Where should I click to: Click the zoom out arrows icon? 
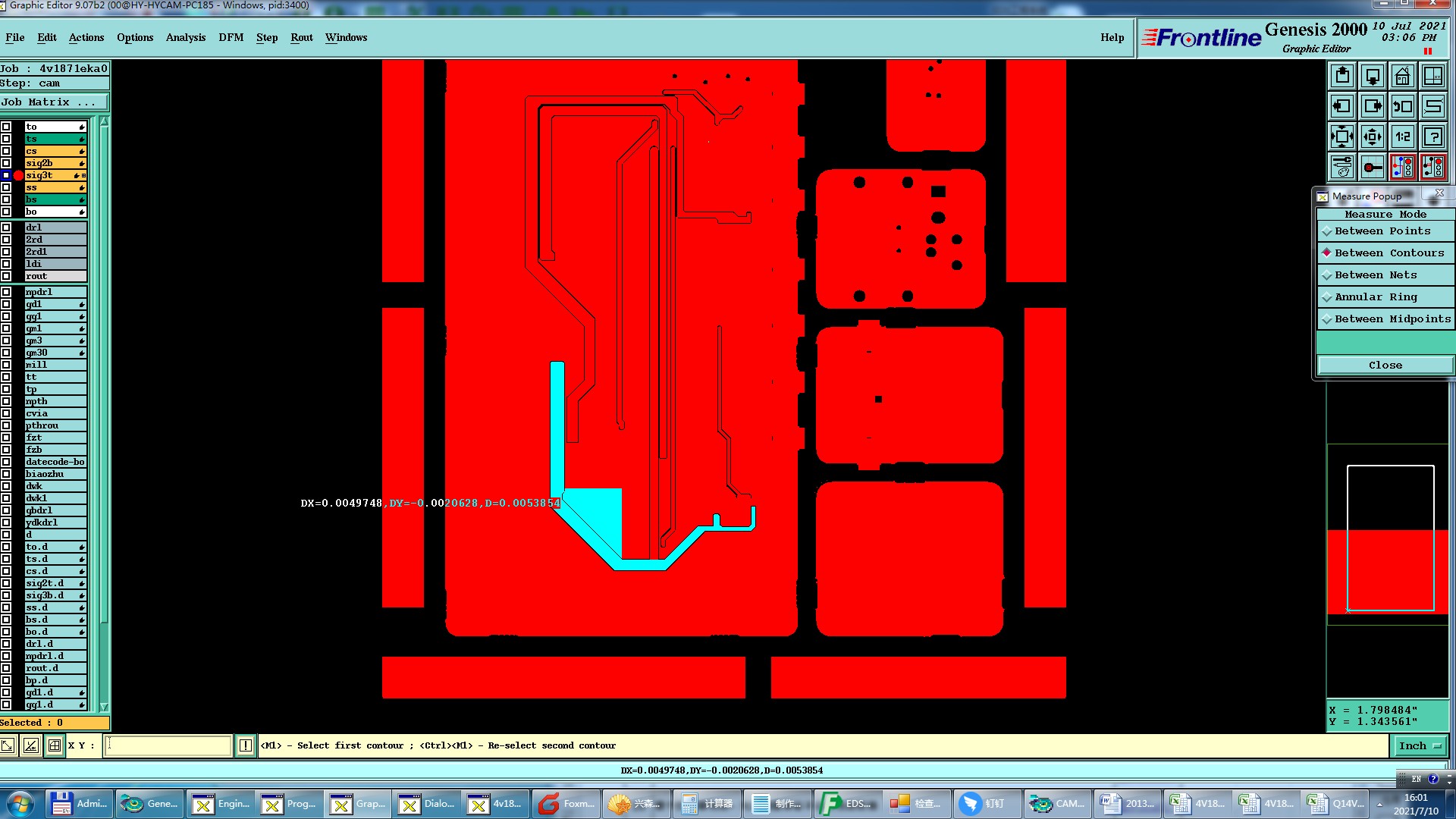coord(1373,137)
